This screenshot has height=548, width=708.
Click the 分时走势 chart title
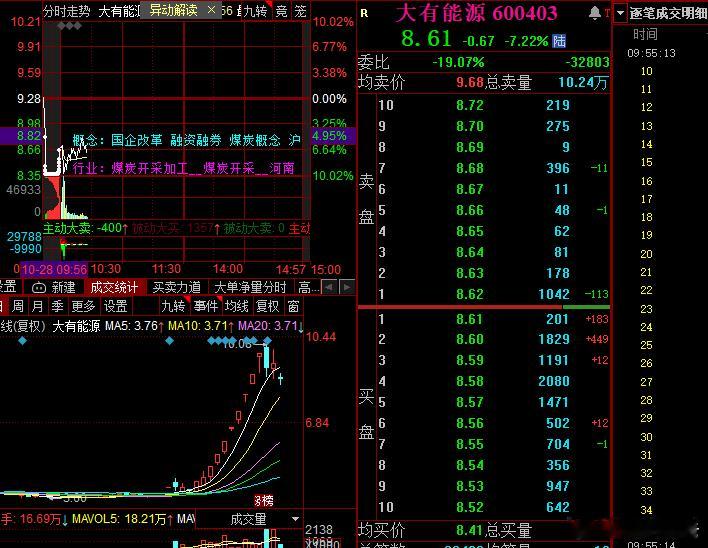pos(67,11)
